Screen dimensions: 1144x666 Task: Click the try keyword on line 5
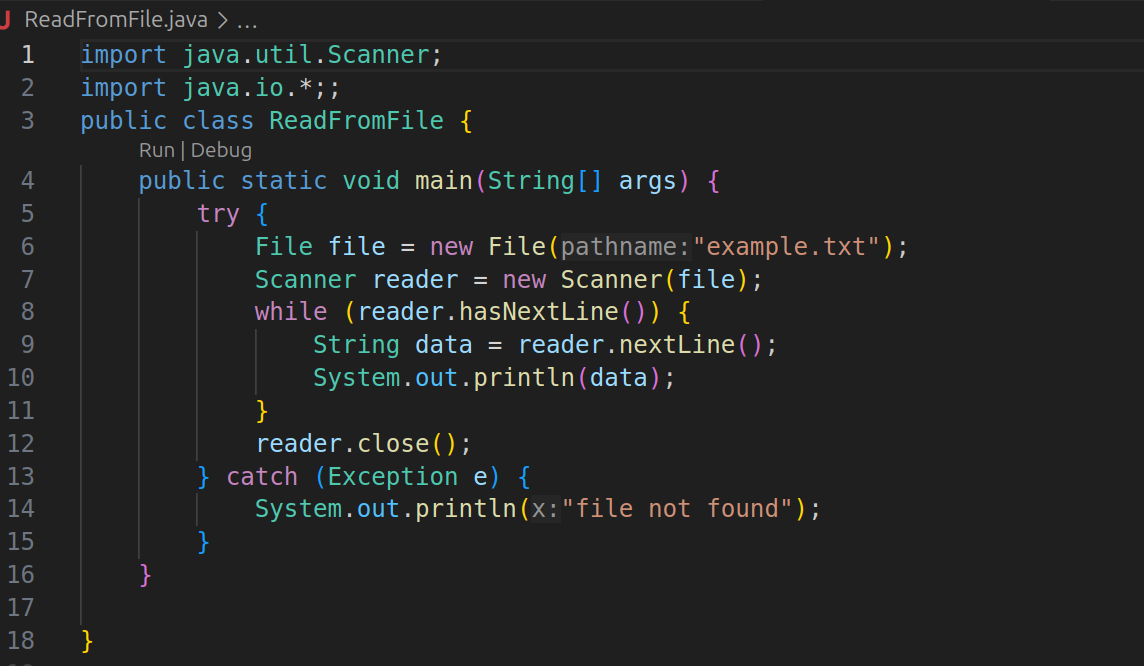point(218,213)
